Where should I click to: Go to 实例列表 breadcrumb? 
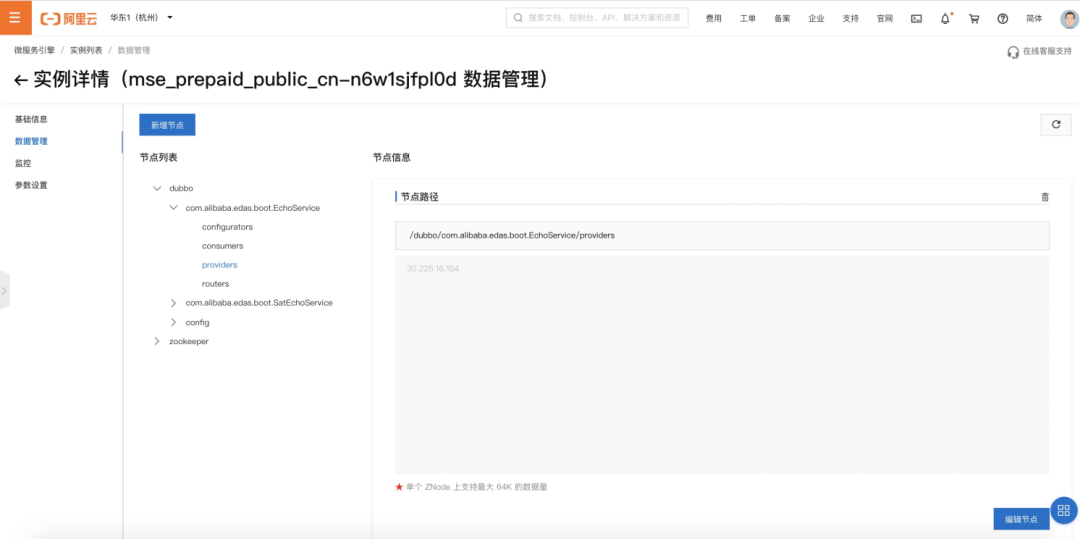tap(86, 50)
